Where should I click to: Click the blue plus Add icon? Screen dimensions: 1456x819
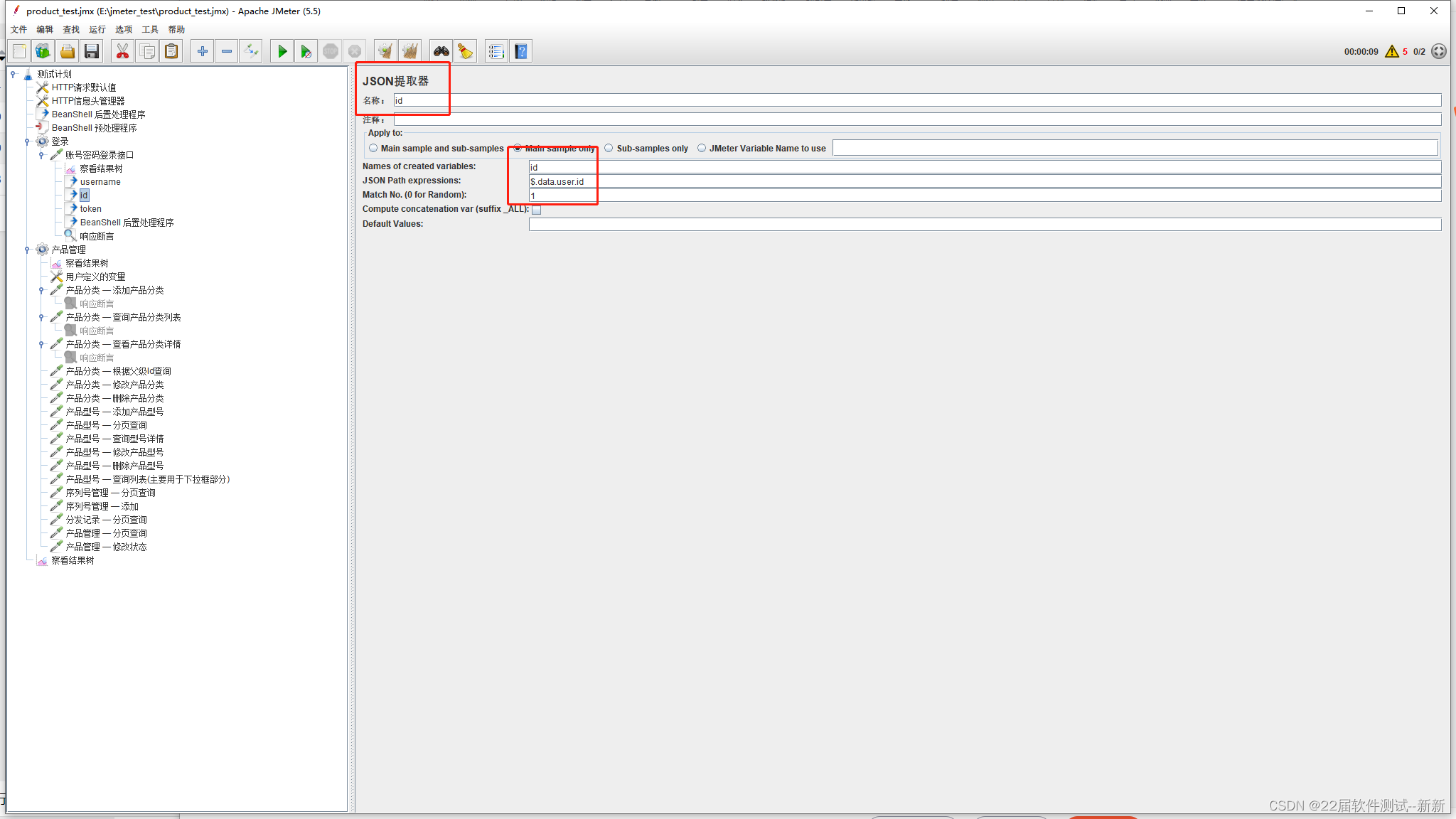pyautogui.click(x=203, y=51)
